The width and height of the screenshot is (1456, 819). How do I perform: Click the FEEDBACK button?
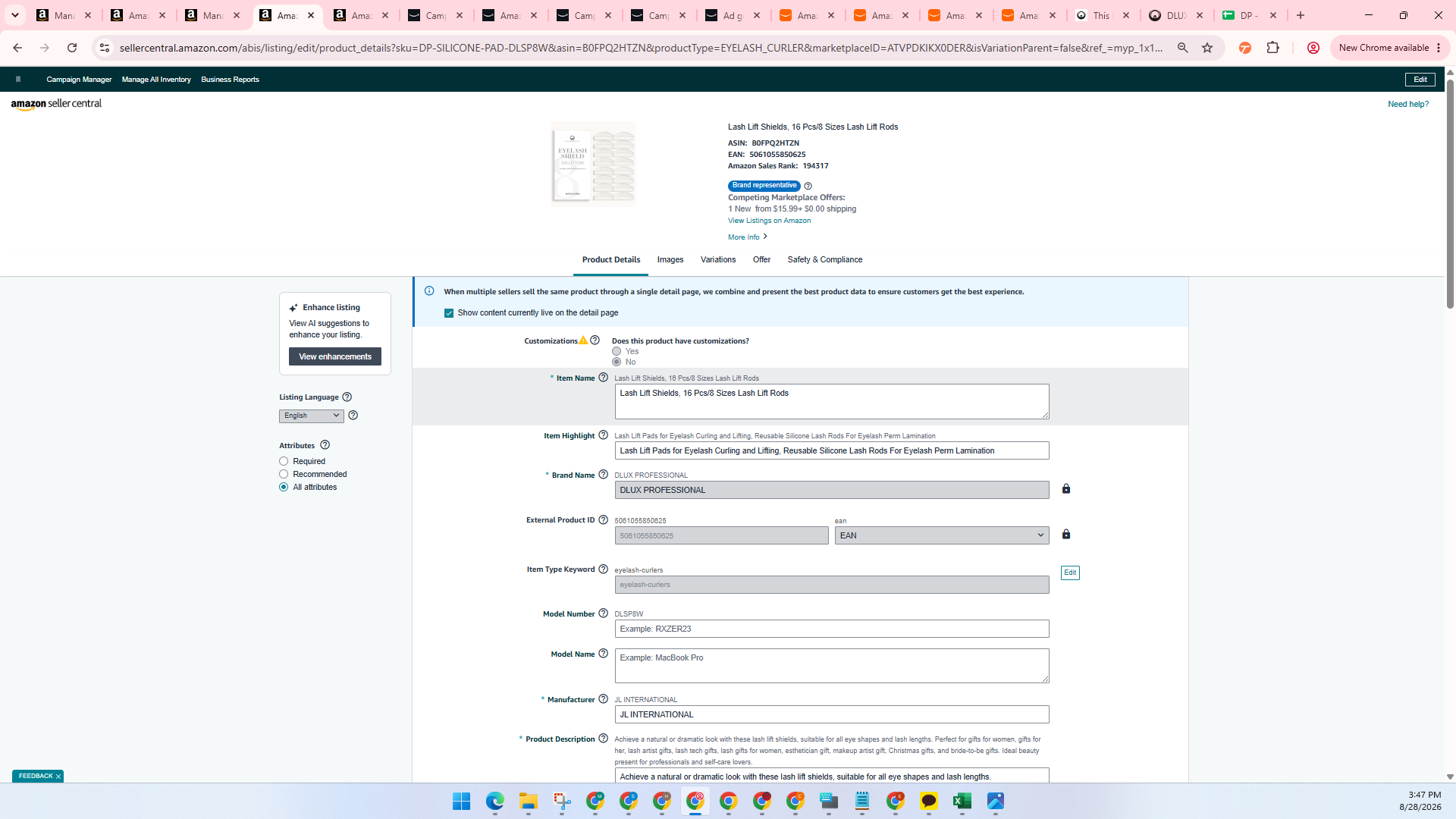(x=36, y=777)
